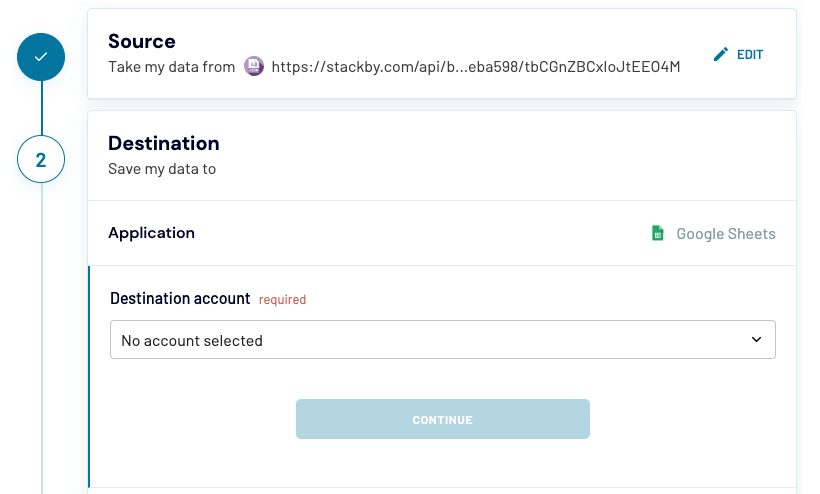Click the stackby.com source URL text
This screenshot has height=494, width=820.
pyautogui.click(x=476, y=67)
